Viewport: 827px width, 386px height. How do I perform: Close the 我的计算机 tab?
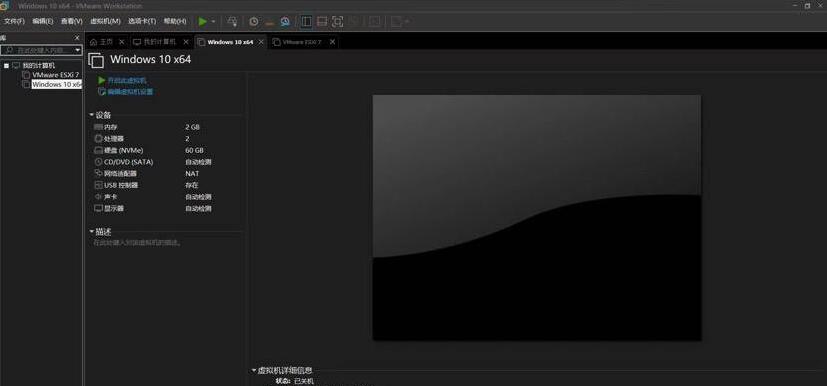click(186, 42)
